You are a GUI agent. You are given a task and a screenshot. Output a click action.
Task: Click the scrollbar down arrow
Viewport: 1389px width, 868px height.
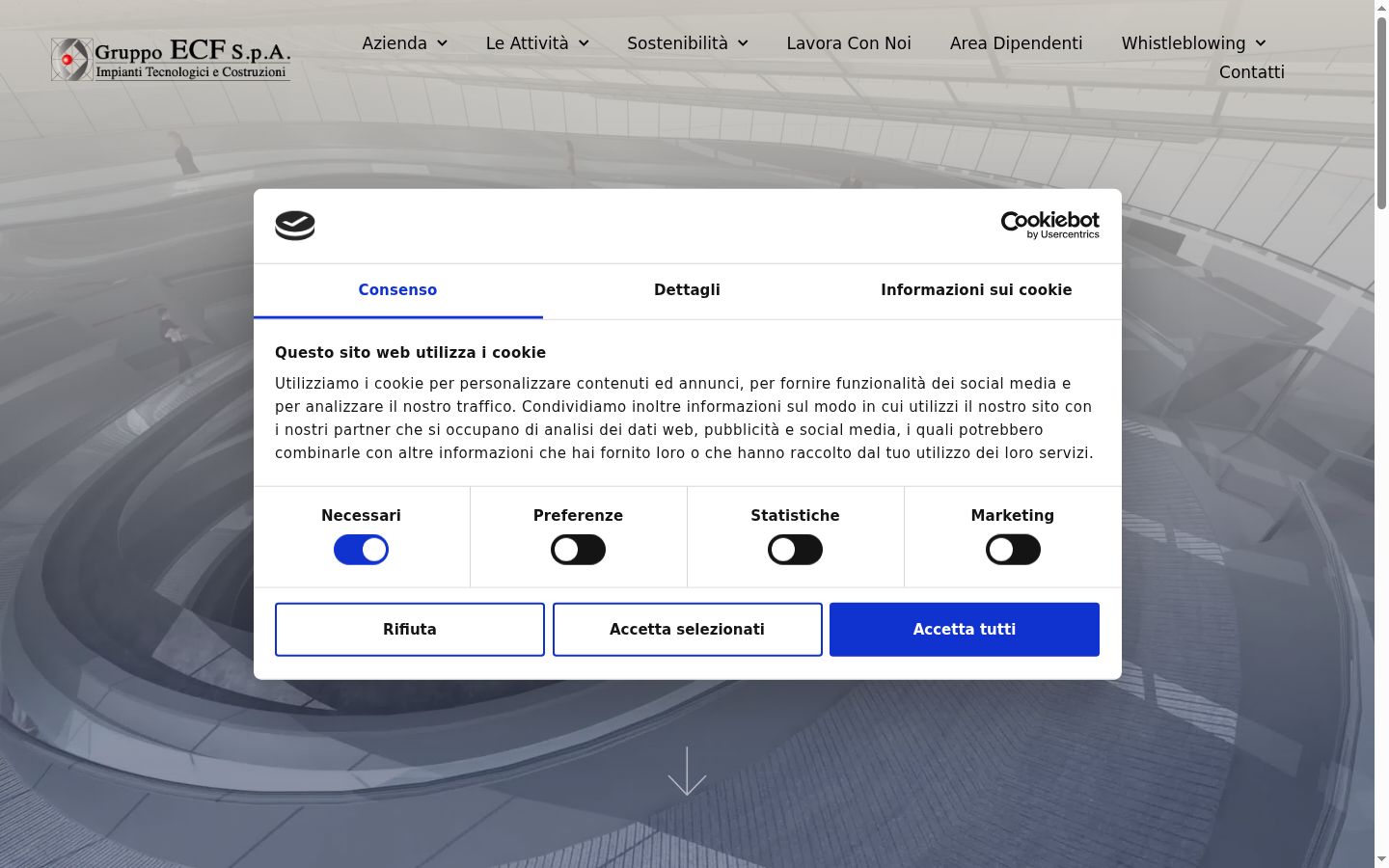click(1381, 859)
